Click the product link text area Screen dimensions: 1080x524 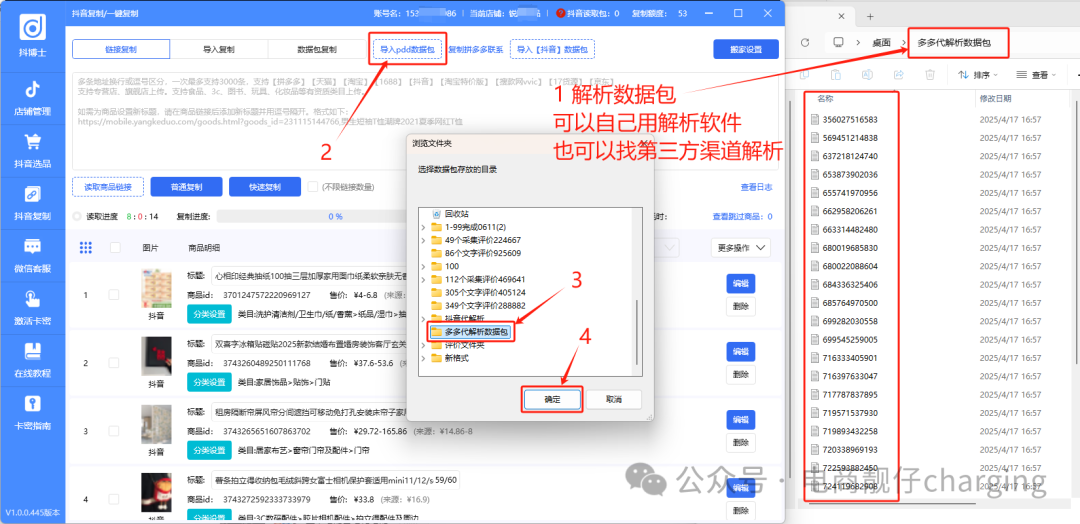[426, 120]
